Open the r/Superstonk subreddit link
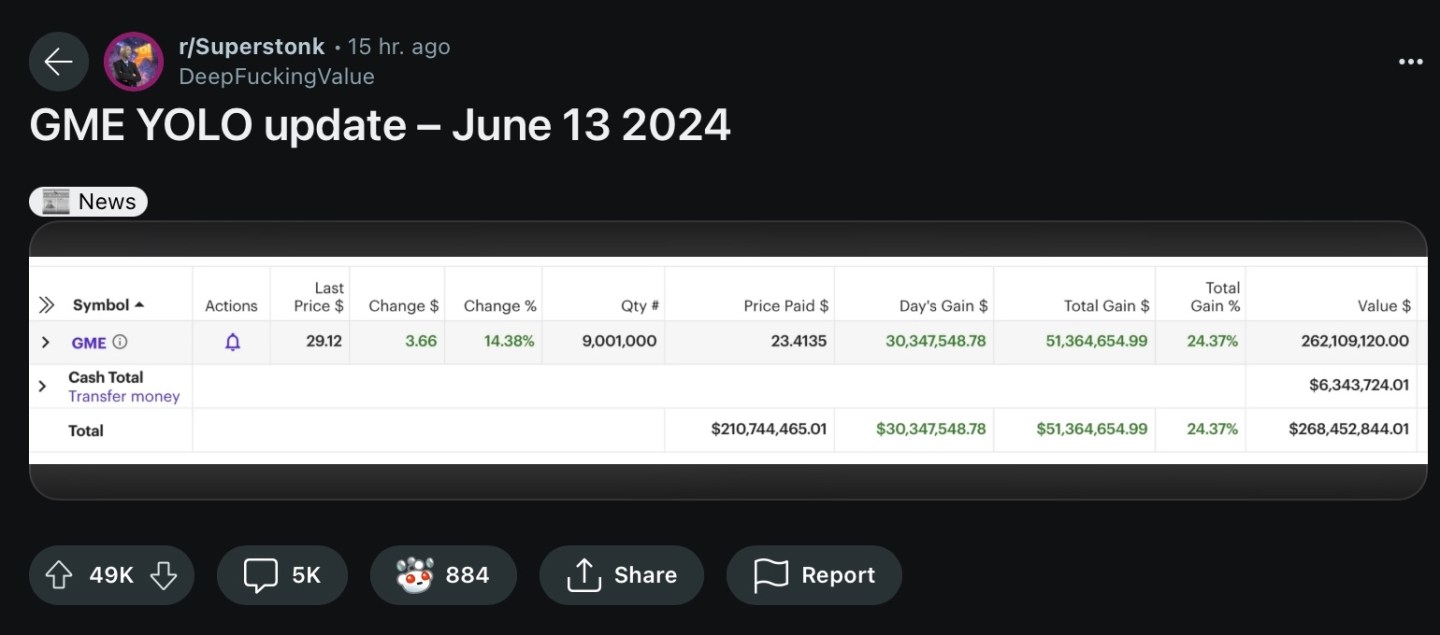The image size is (1440, 635). pos(251,46)
